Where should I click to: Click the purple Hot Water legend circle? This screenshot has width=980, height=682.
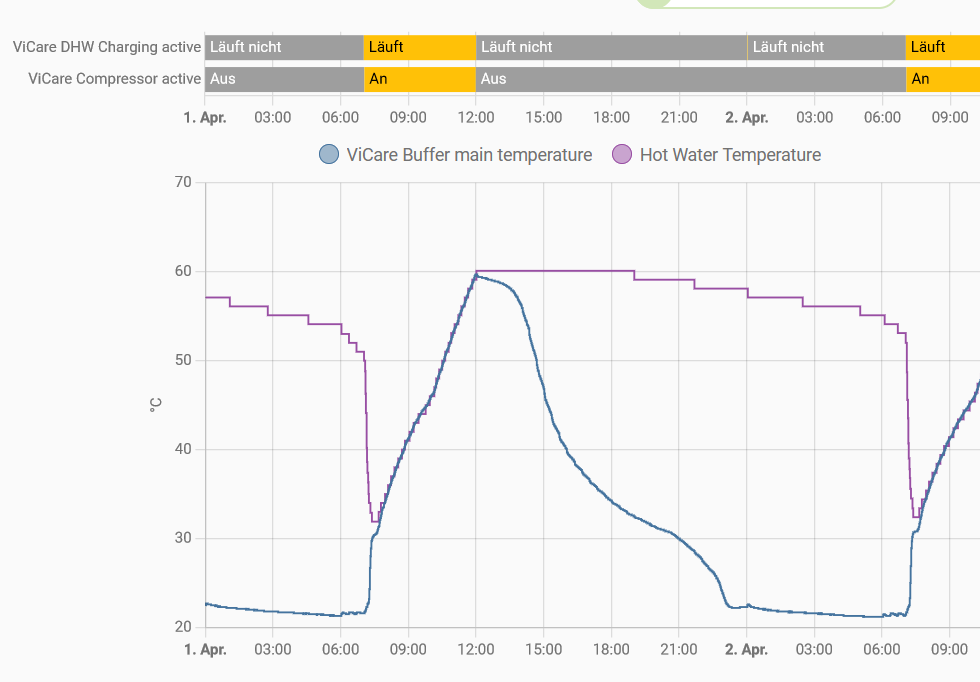point(622,155)
